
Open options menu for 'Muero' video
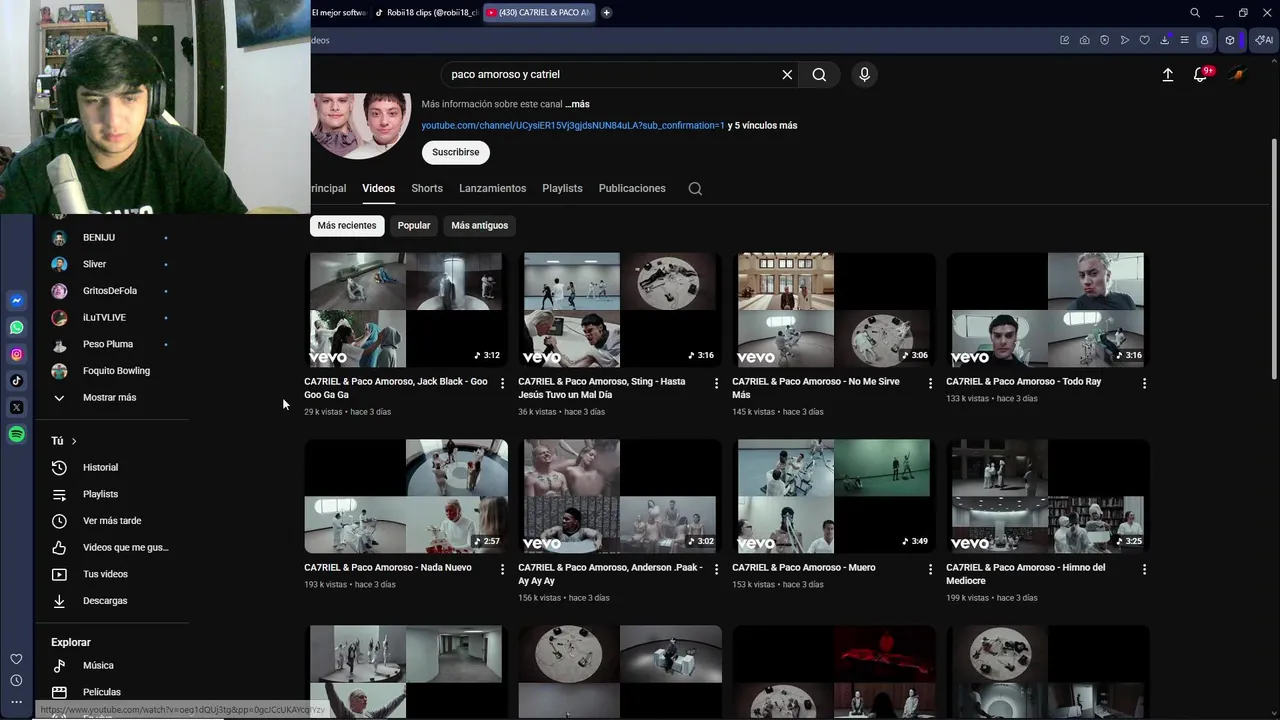(x=930, y=569)
